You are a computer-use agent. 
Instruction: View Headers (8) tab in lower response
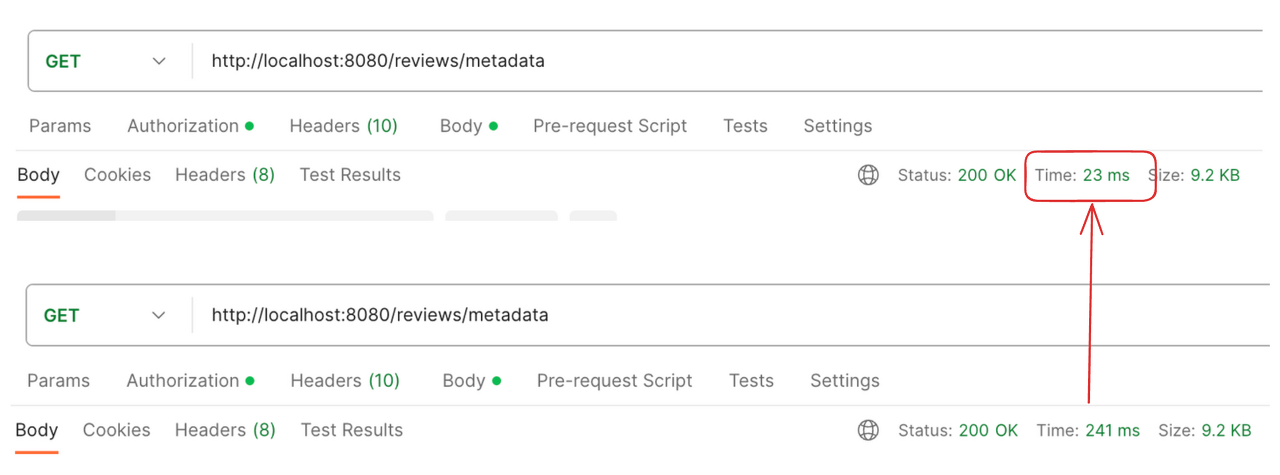coord(225,430)
